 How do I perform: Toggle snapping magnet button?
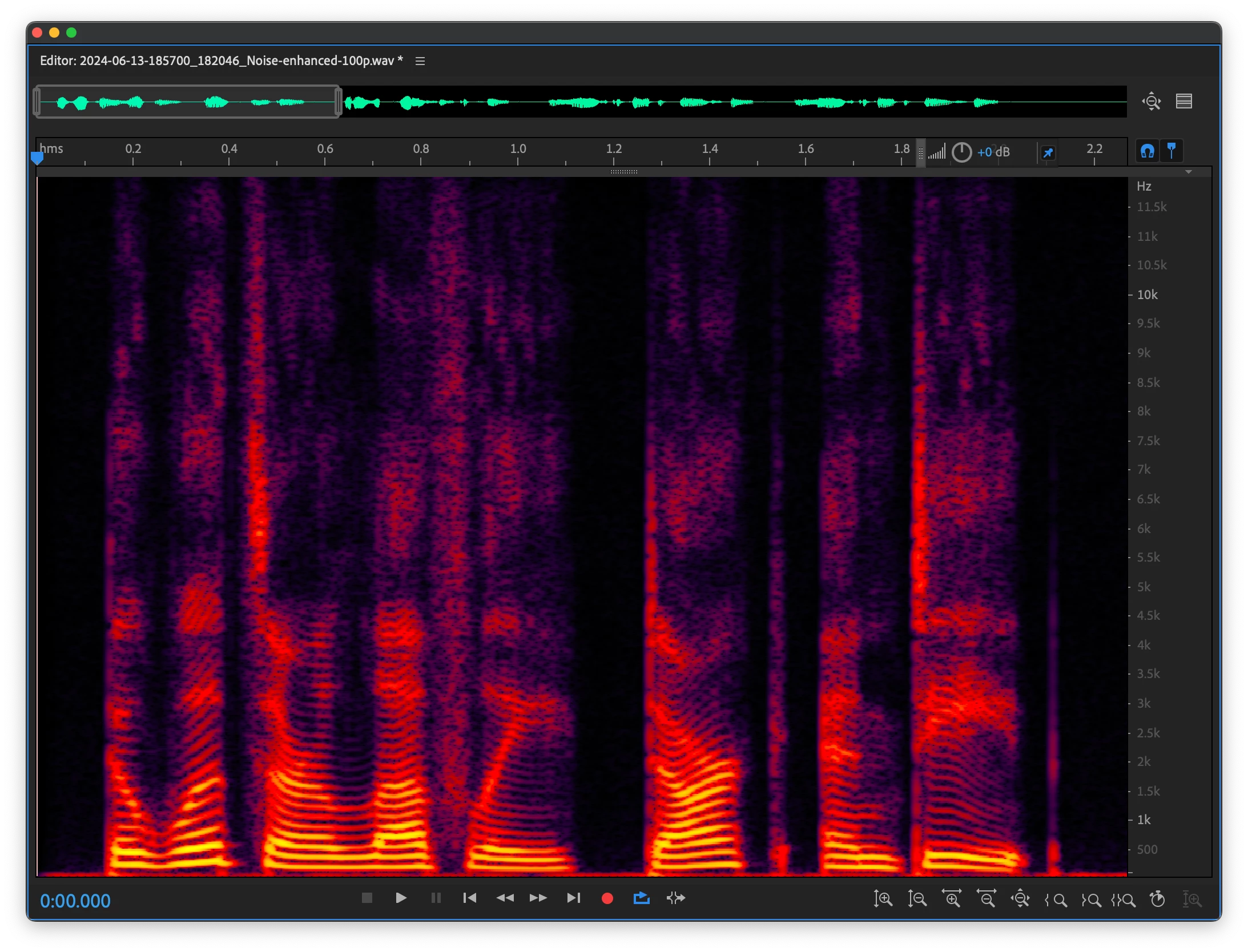pyautogui.click(x=1147, y=151)
